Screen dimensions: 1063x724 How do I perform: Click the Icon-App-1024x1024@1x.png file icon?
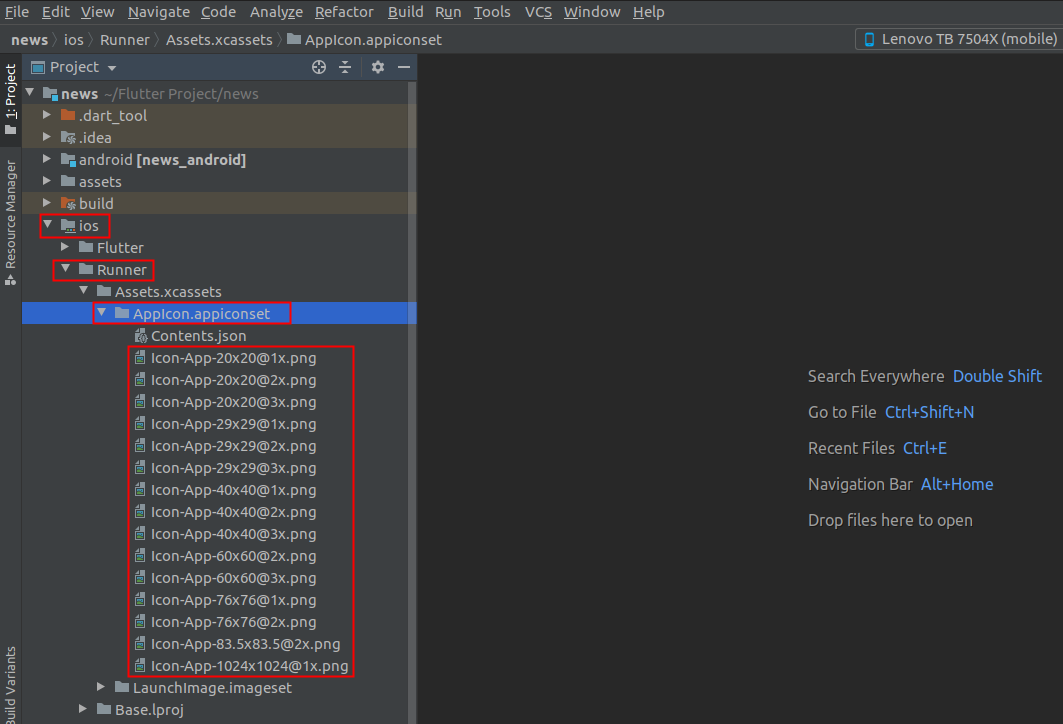141,666
